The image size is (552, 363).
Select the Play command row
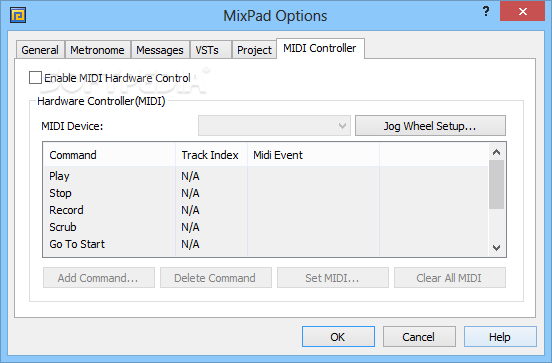coord(266,176)
